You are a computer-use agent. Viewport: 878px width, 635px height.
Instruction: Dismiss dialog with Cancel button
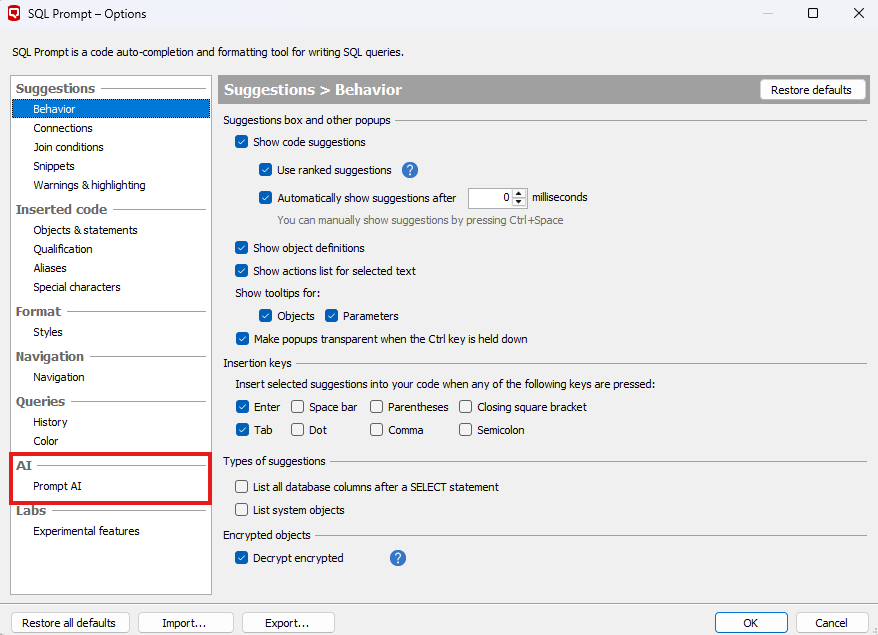coord(831,623)
